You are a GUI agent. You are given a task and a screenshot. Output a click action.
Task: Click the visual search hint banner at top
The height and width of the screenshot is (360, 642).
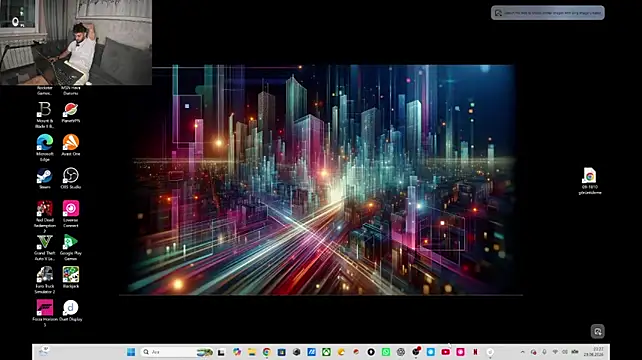[547, 13]
